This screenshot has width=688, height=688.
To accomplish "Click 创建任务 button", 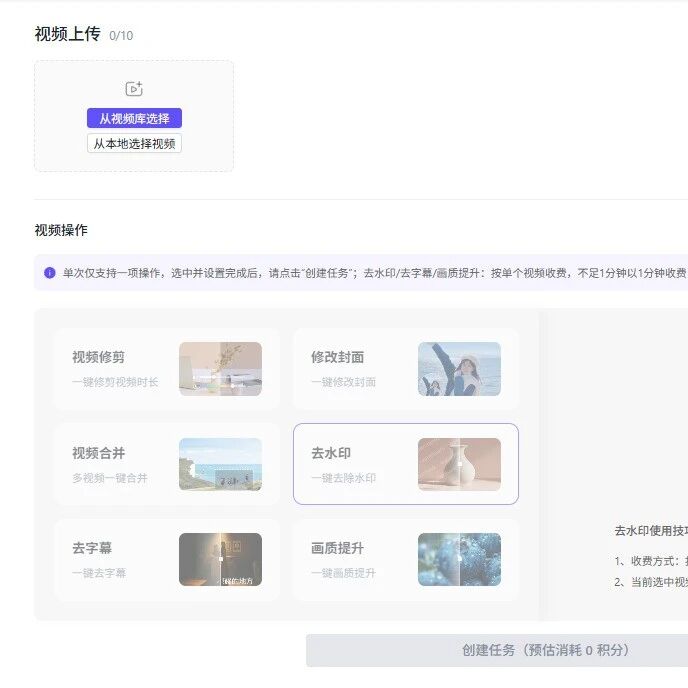I will (497, 650).
